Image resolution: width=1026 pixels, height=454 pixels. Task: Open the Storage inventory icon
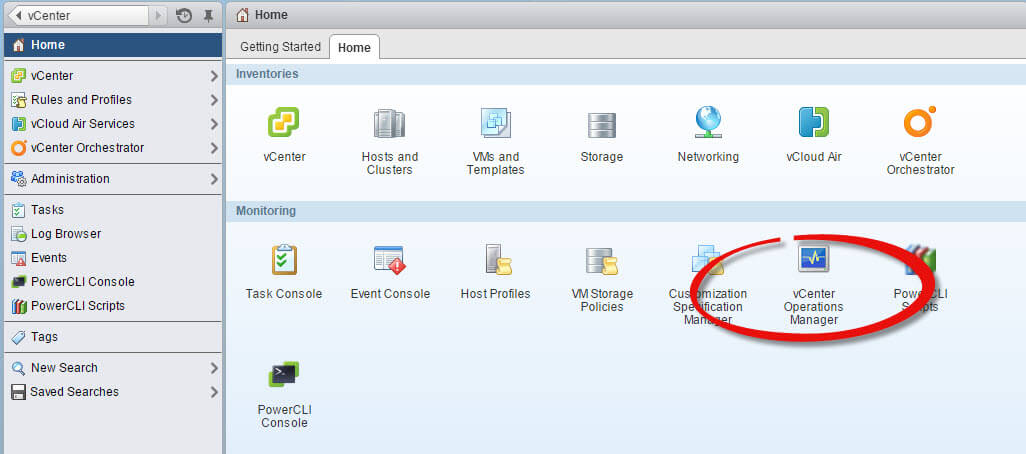pyautogui.click(x=601, y=124)
